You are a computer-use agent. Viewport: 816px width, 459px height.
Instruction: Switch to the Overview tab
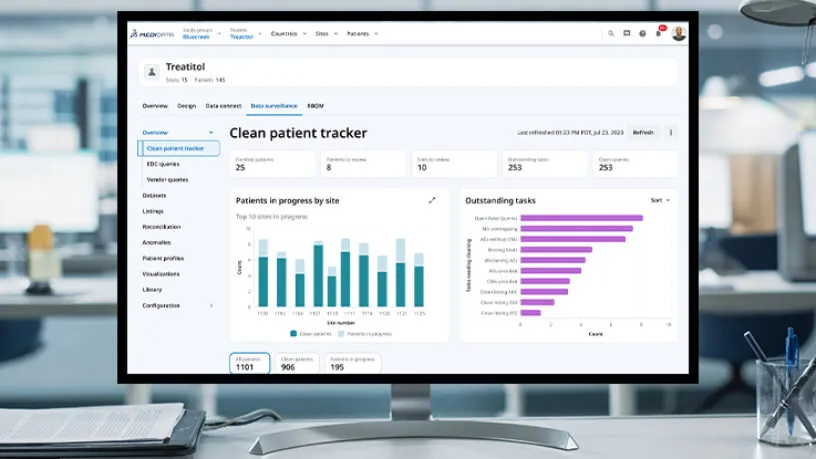(x=155, y=106)
